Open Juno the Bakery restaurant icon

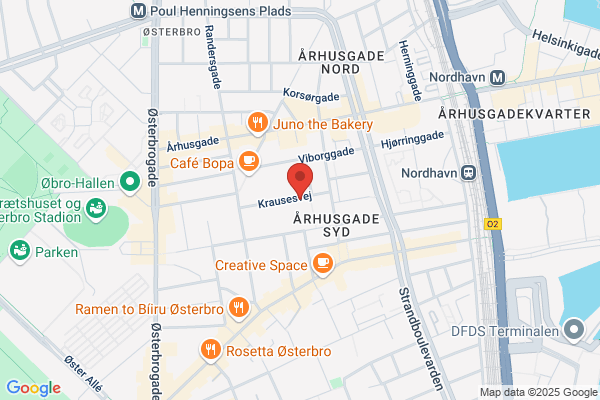click(x=258, y=123)
